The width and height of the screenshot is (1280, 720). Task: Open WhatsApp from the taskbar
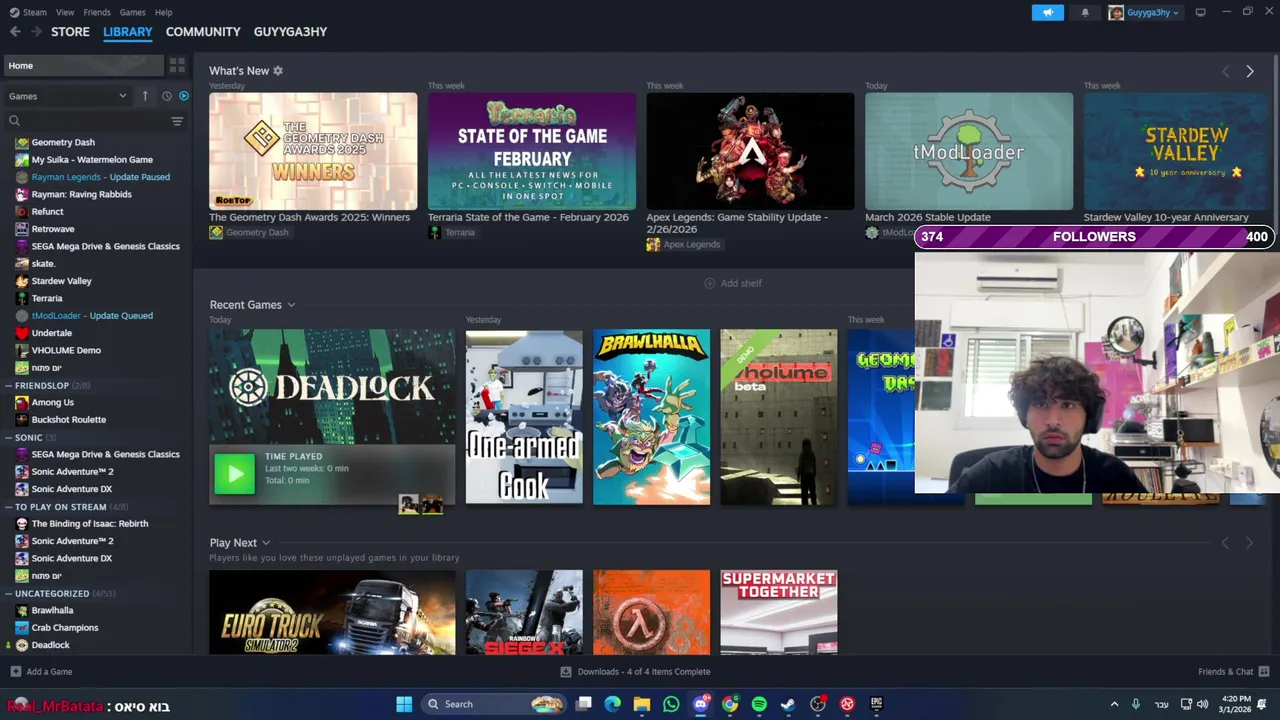671,704
